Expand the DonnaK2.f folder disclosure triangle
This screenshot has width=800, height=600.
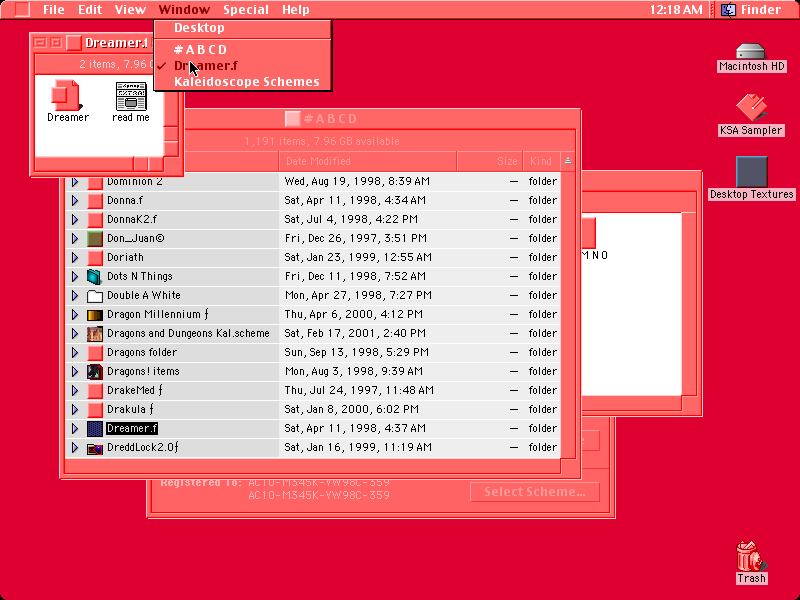click(75, 219)
